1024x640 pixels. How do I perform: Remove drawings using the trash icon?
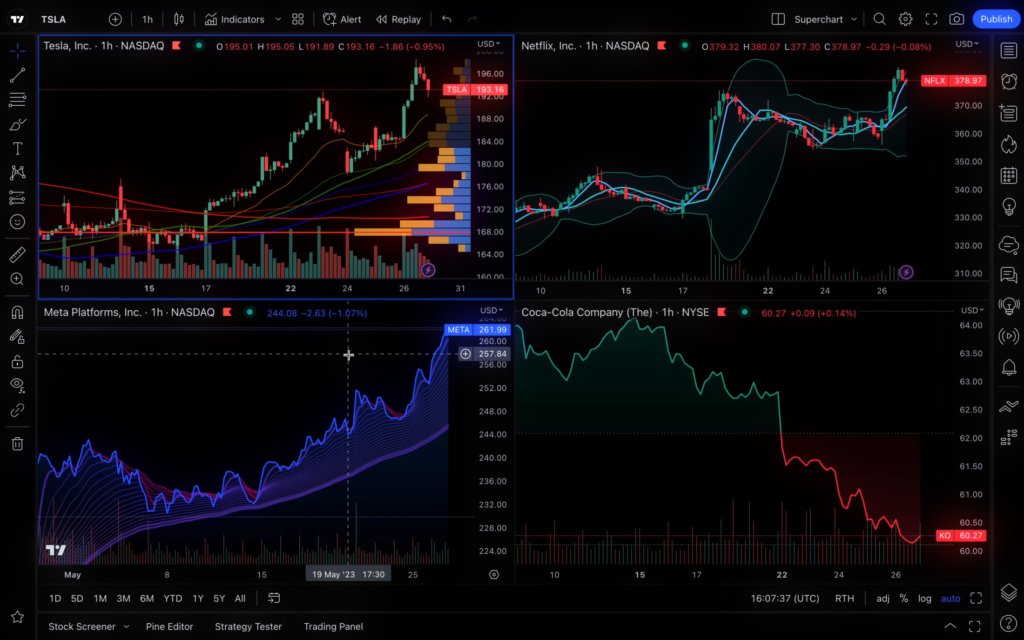(x=17, y=443)
